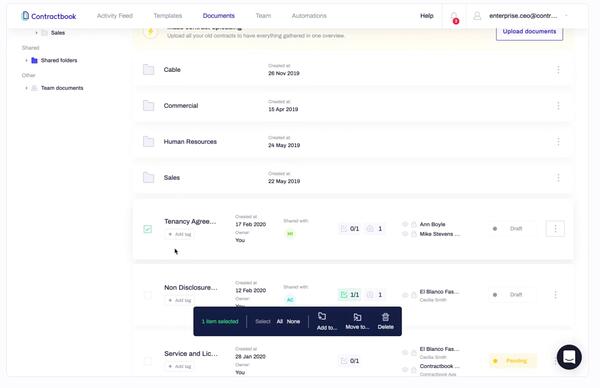Check the Non Disclosure document checkbox

[x=148, y=295]
